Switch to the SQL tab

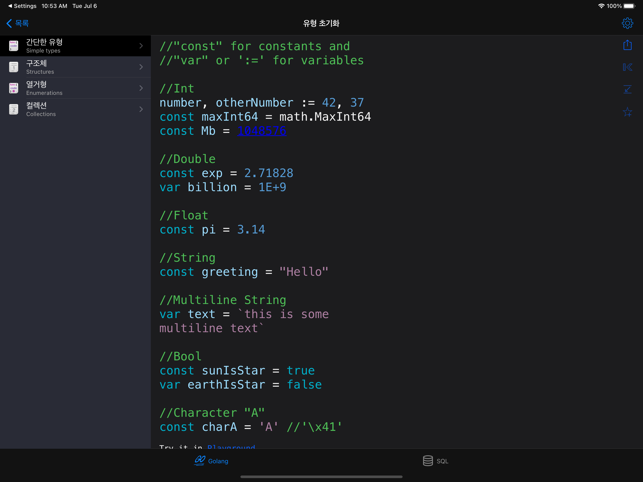(436, 461)
